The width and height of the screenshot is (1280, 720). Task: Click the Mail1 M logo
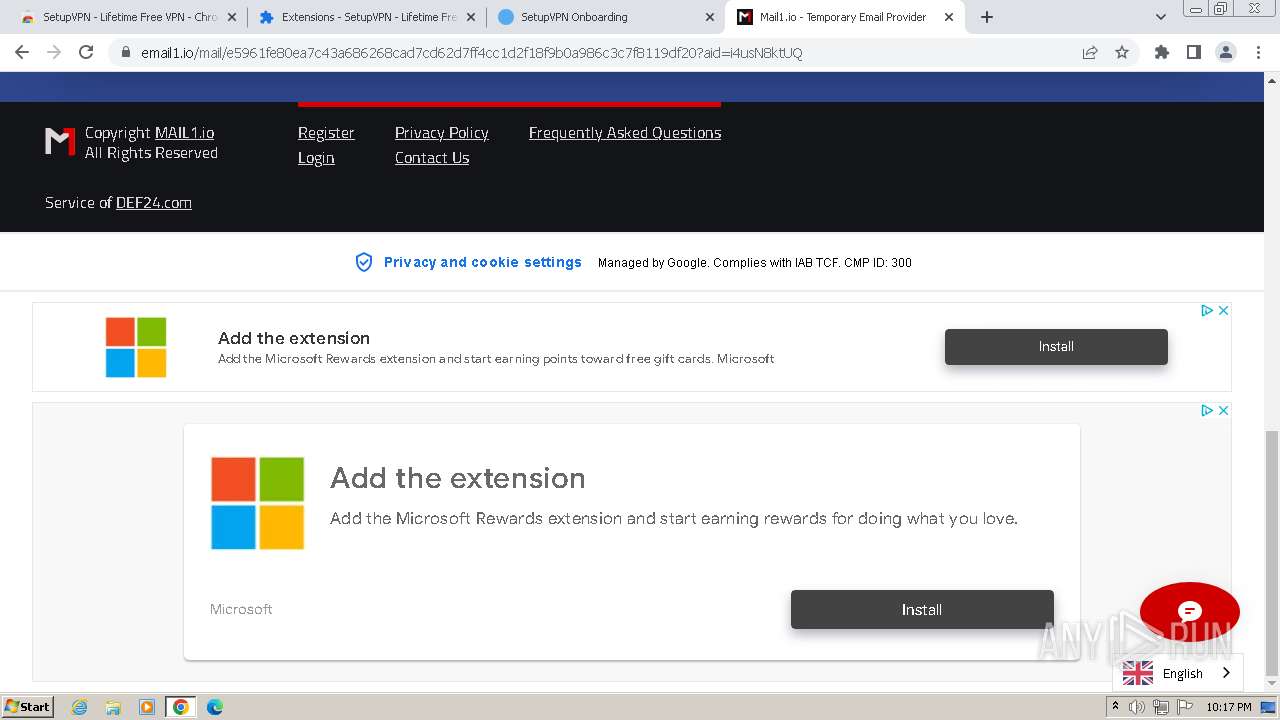pos(60,142)
